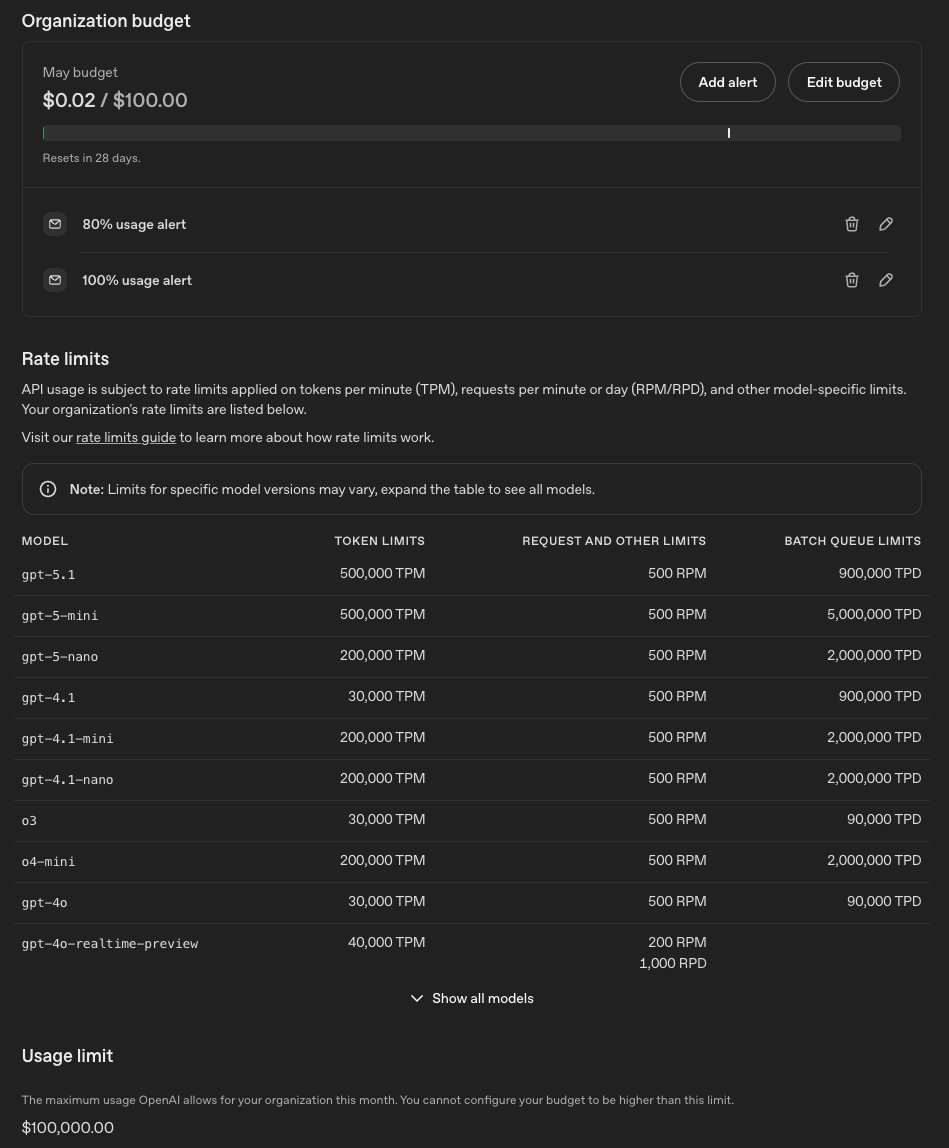949x1148 pixels.
Task: Expand Show all models
Action: click(472, 999)
